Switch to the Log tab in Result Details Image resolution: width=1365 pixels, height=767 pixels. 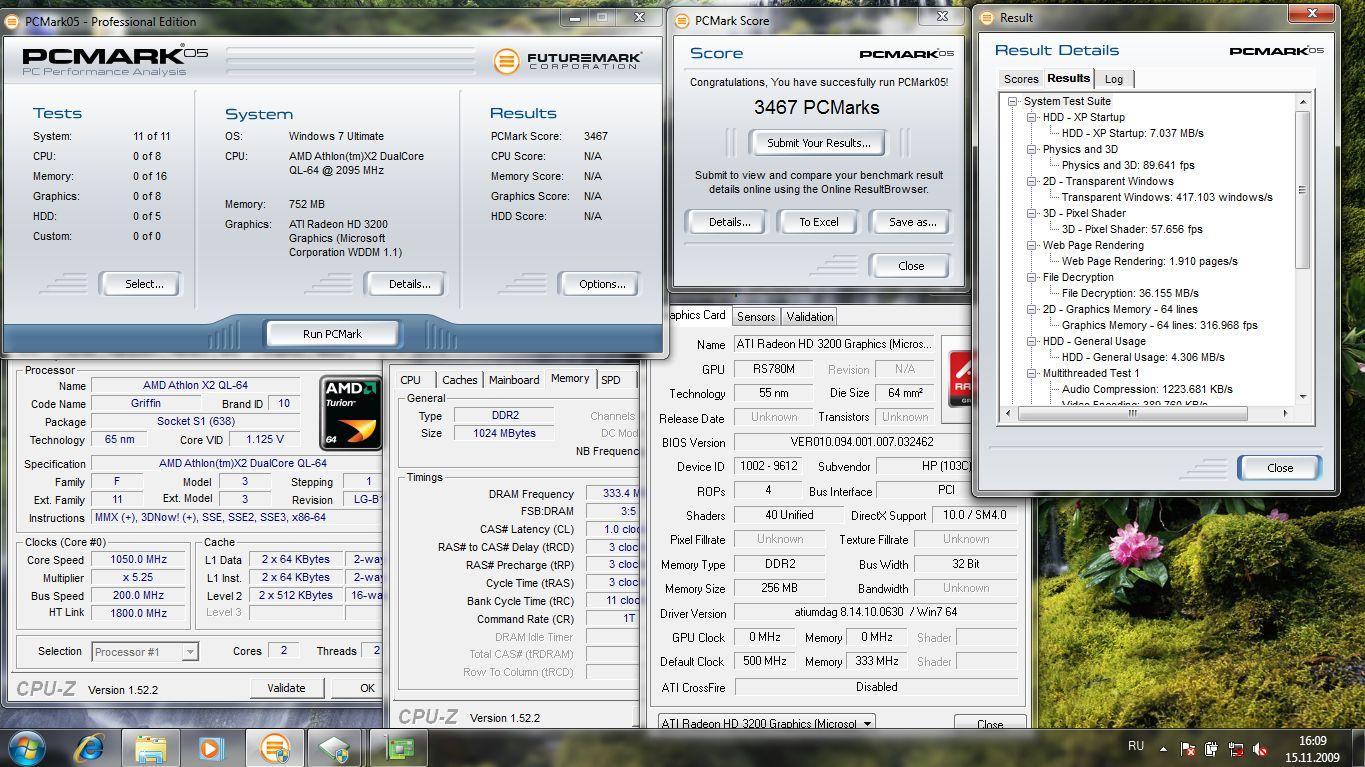(1114, 79)
